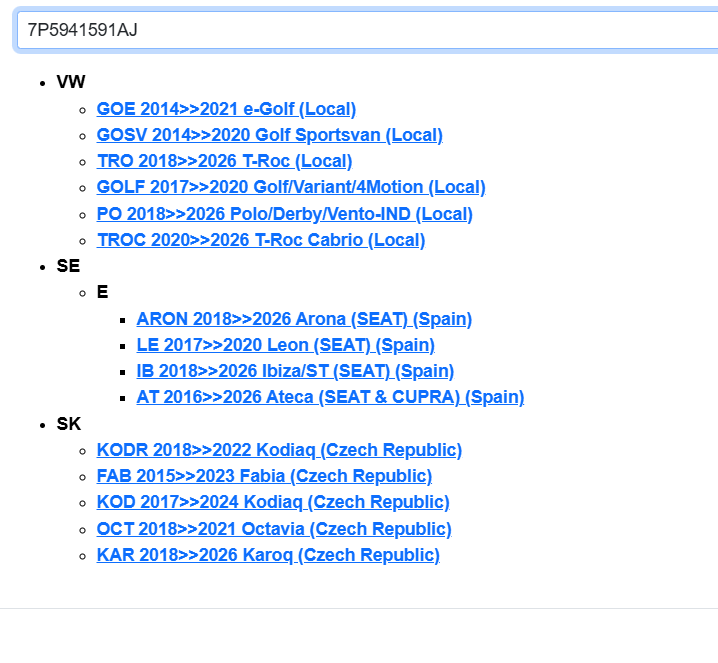The height and width of the screenshot is (663, 718).
Task: Select LE 2017>>2020 Leon SEAT link
Action: tap(285, 345)
